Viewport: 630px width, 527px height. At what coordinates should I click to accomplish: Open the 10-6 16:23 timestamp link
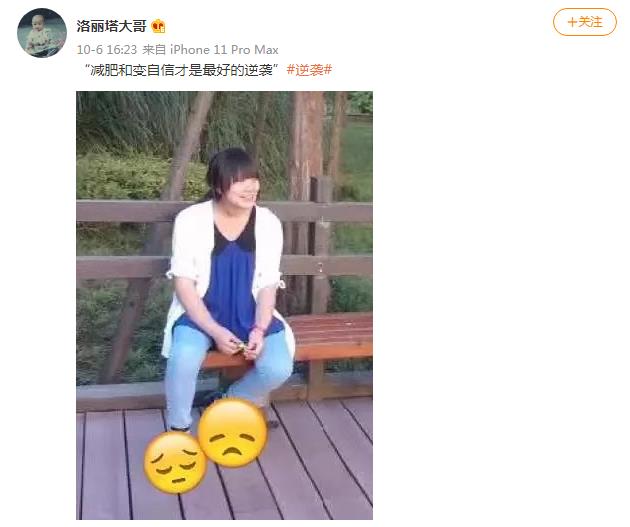(x=107, y=49)
